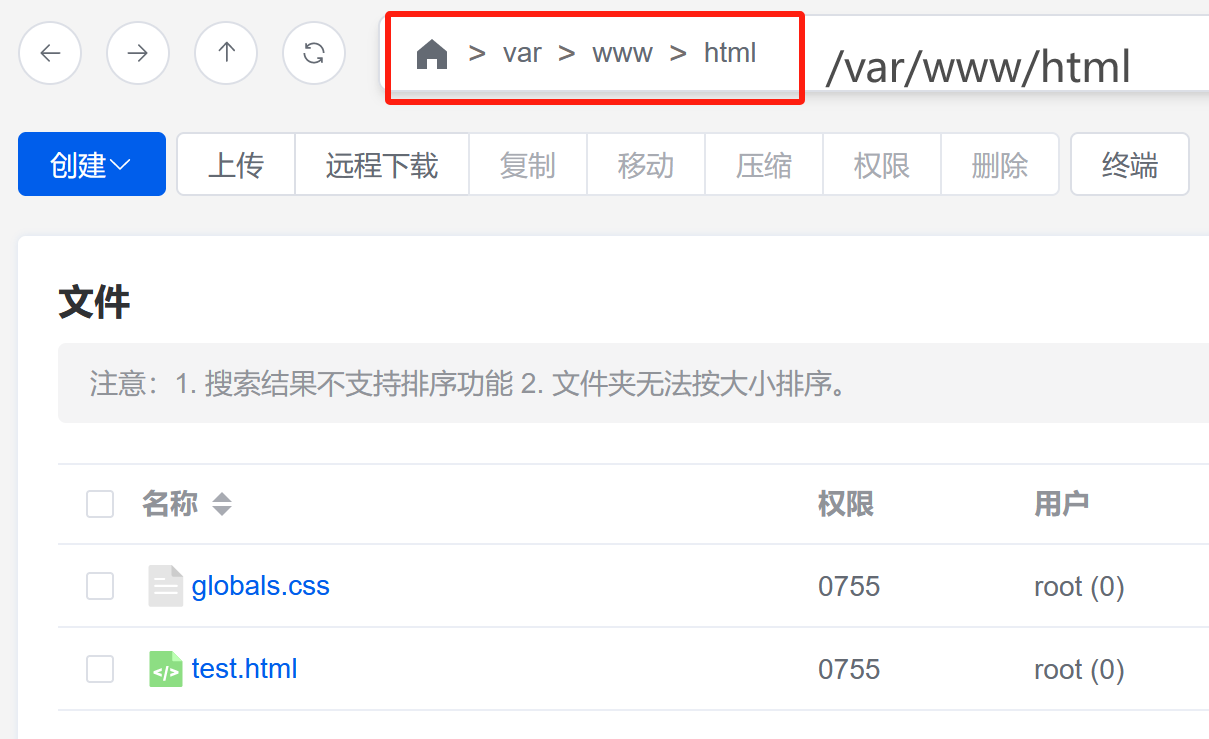
Task: Open the globals.css file link
Action: pos(261,586)
